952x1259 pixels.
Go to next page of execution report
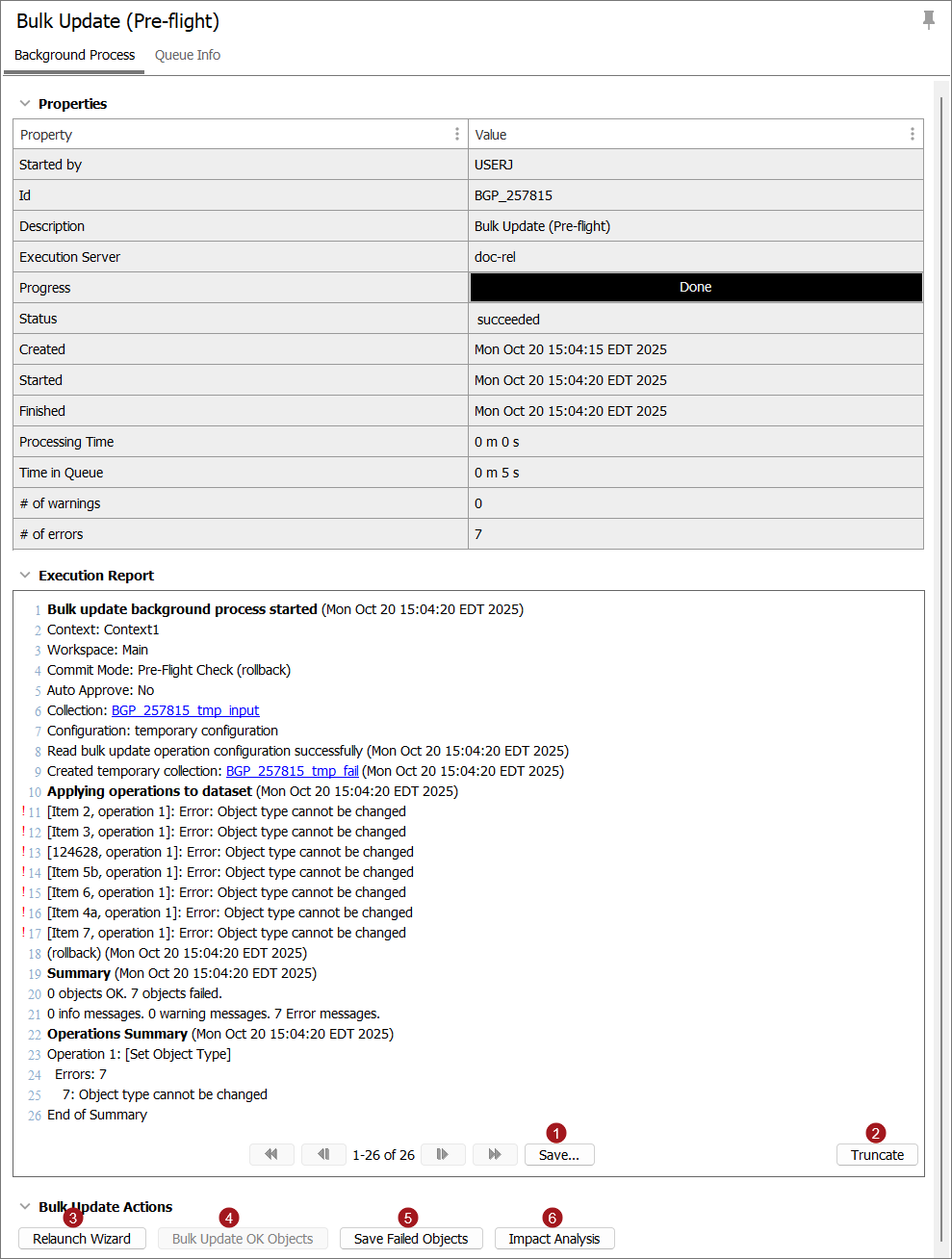[443, 1154]
